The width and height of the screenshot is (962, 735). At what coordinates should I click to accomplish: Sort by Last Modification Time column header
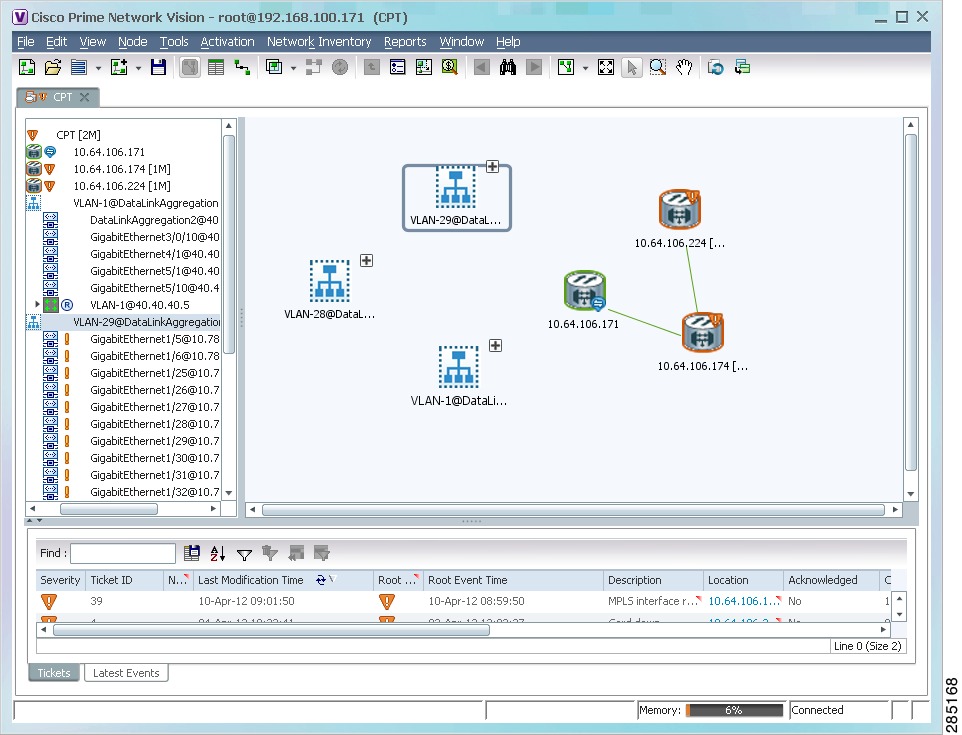[283, 580]
